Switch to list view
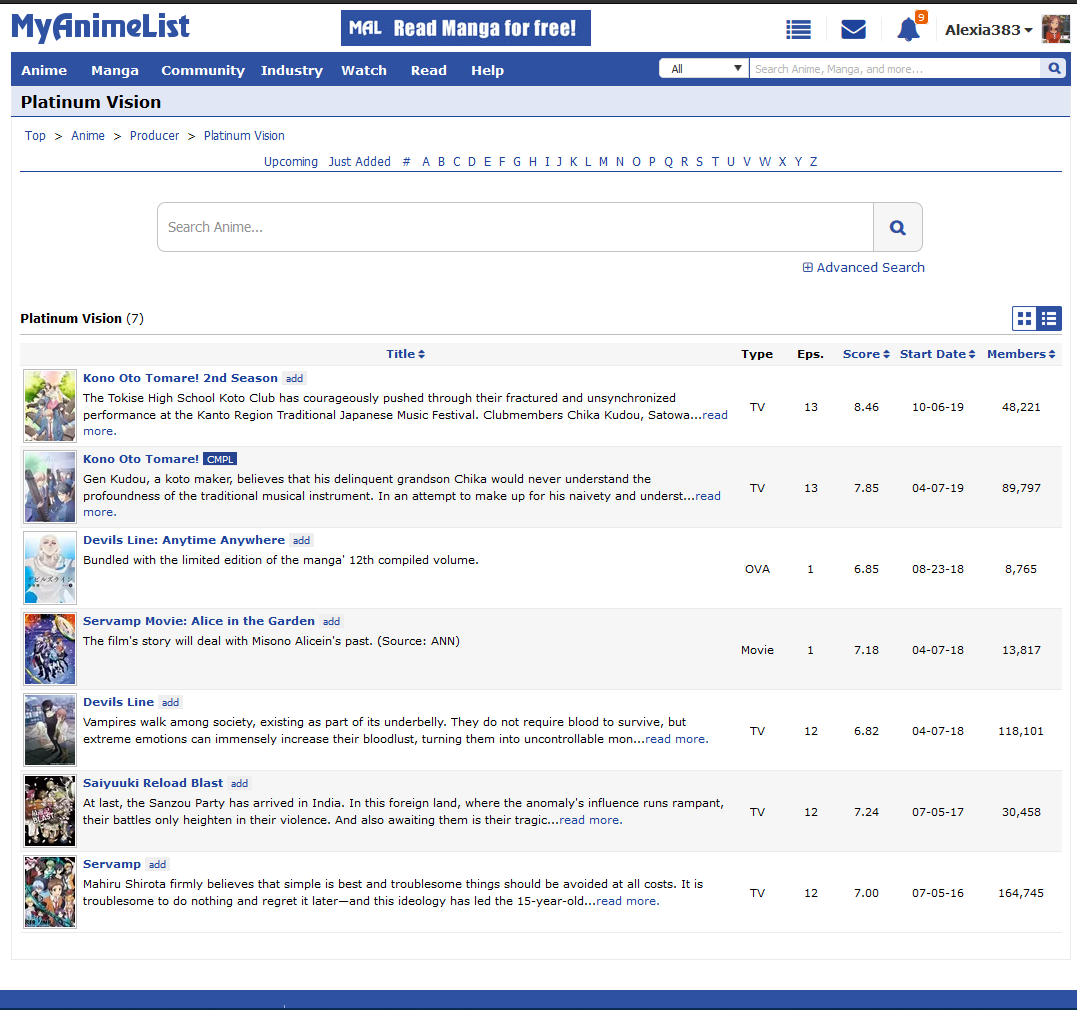This screenshot has height=1010, width=1077. 1049,318
